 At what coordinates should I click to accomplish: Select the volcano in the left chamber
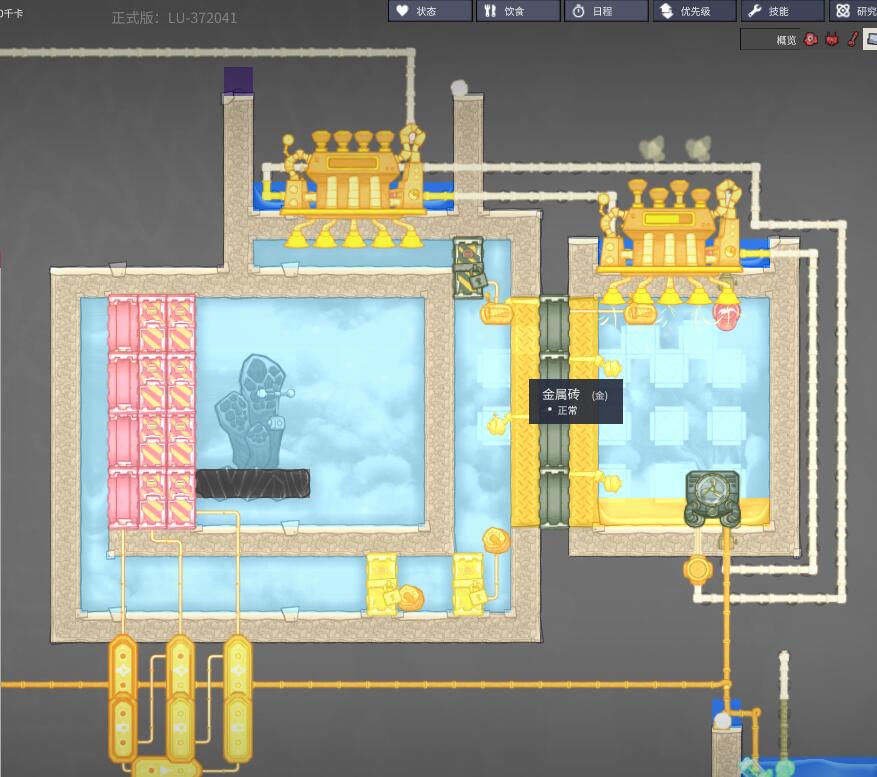(252, 411)
